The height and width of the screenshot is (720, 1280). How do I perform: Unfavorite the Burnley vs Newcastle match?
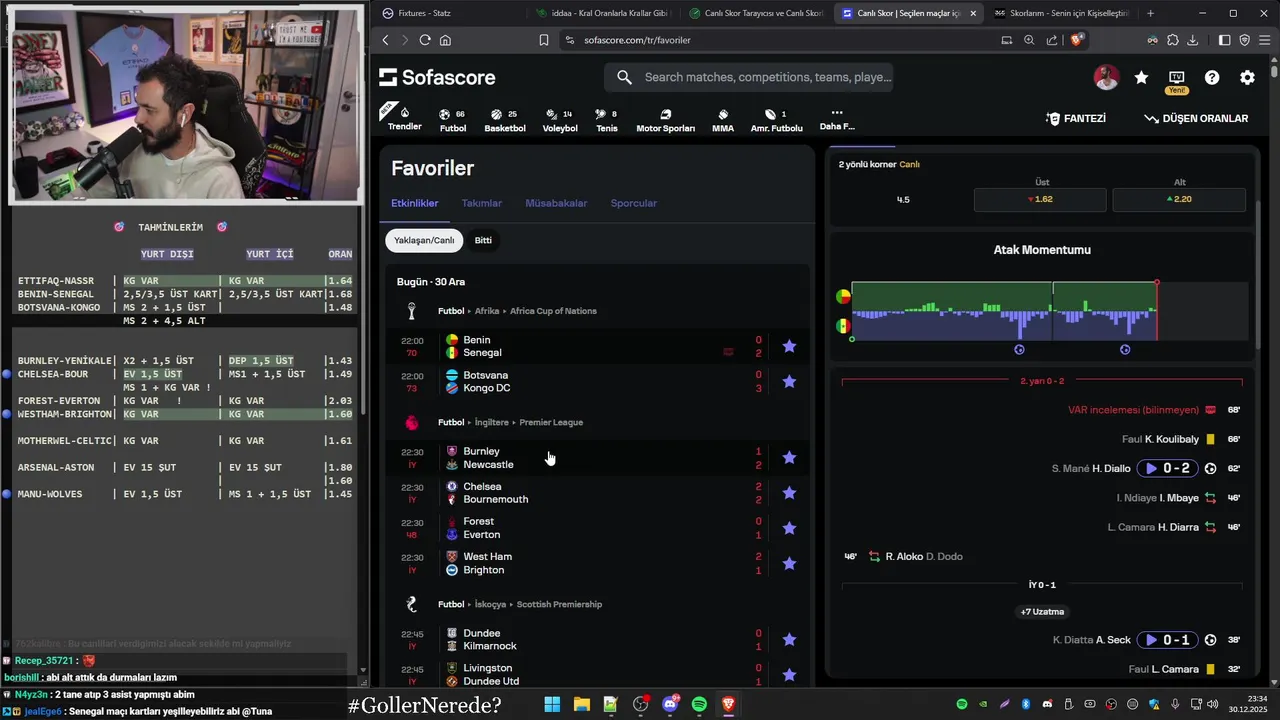click(x=789, y=457)
